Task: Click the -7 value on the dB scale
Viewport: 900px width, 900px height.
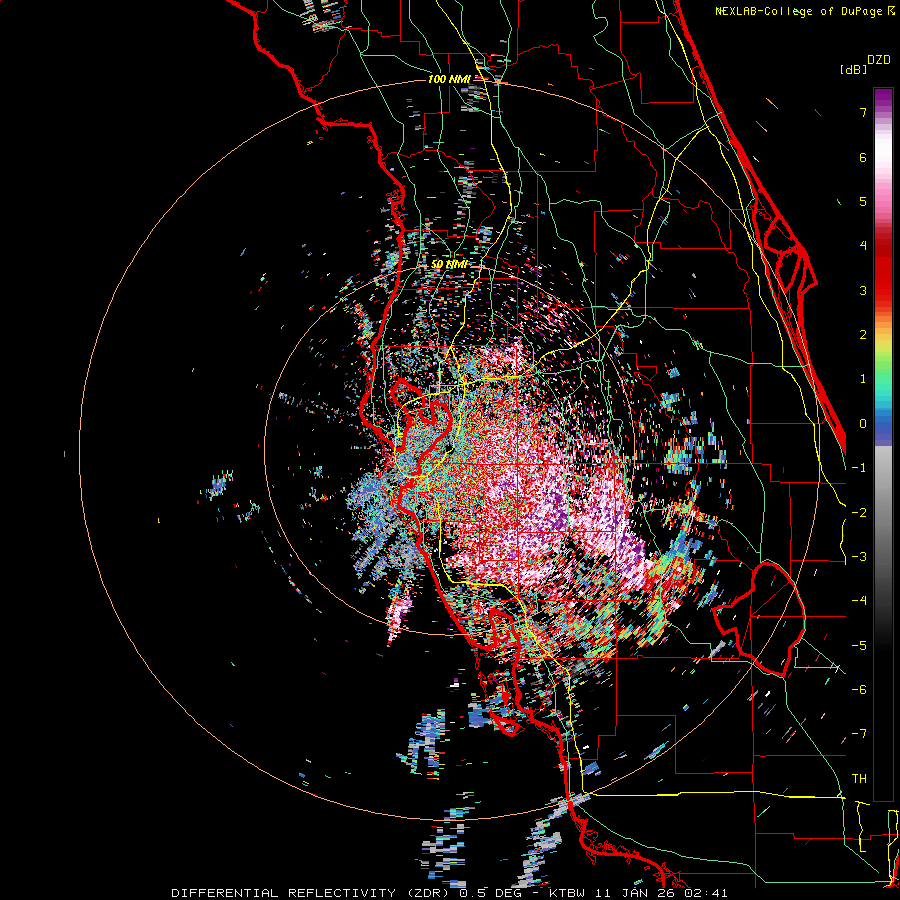Action: [x=859, y=734]
